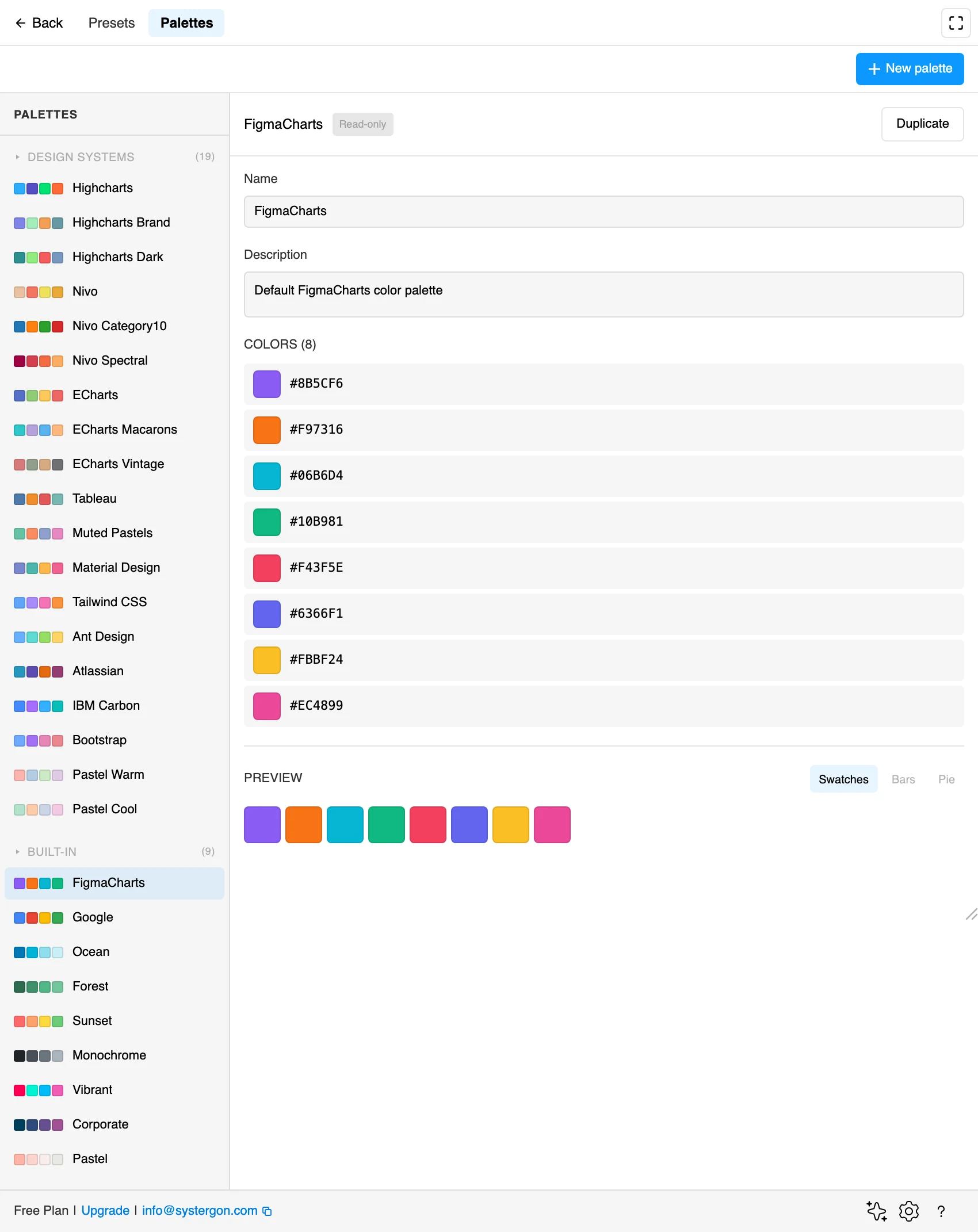Show the Swatches preview tab
Image resolution: width=978 pixels, height=1232 pixels.
tap(843, 779)
